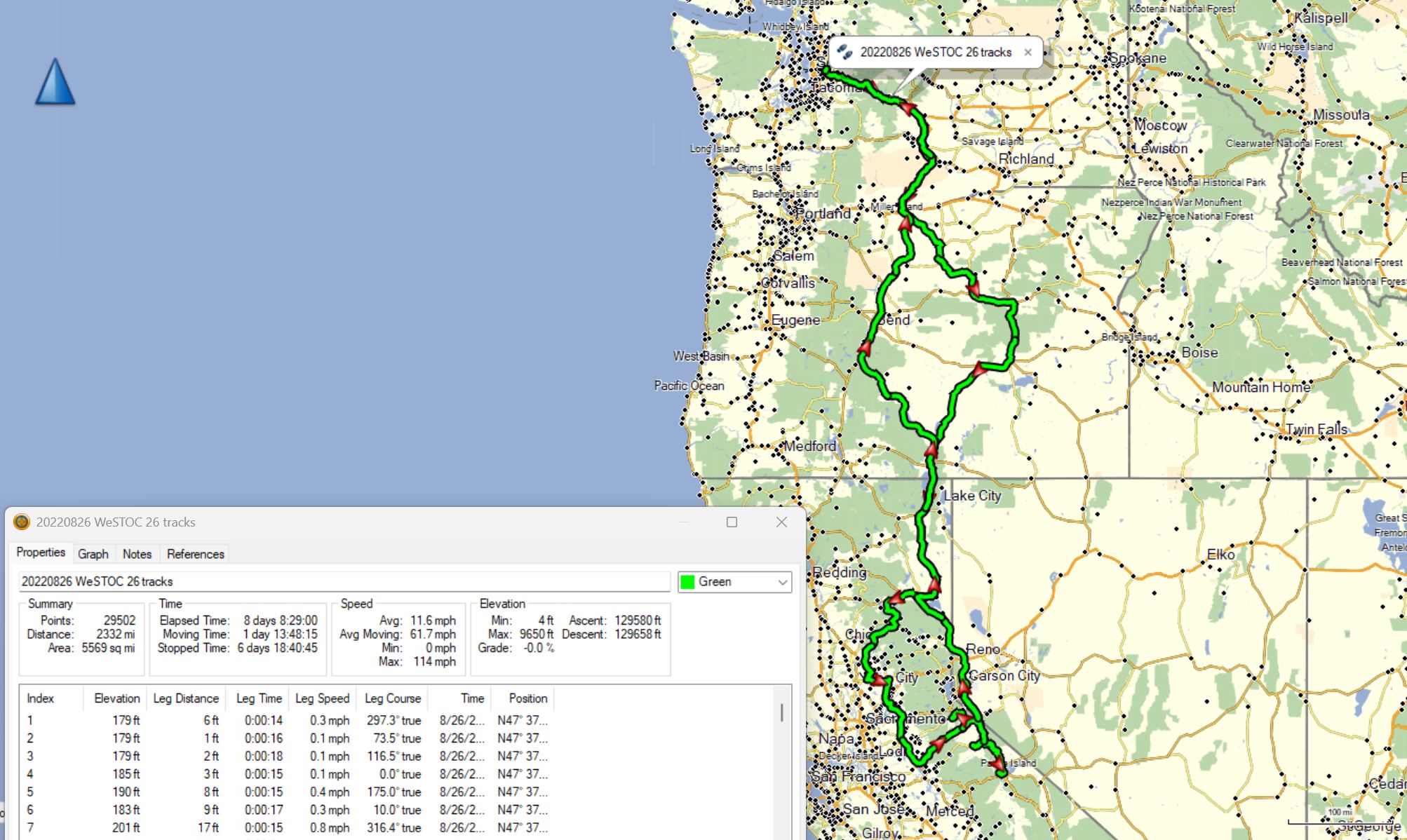Click the red direction arrow near Lake City

pyautogui.click(x=931, y=451)
